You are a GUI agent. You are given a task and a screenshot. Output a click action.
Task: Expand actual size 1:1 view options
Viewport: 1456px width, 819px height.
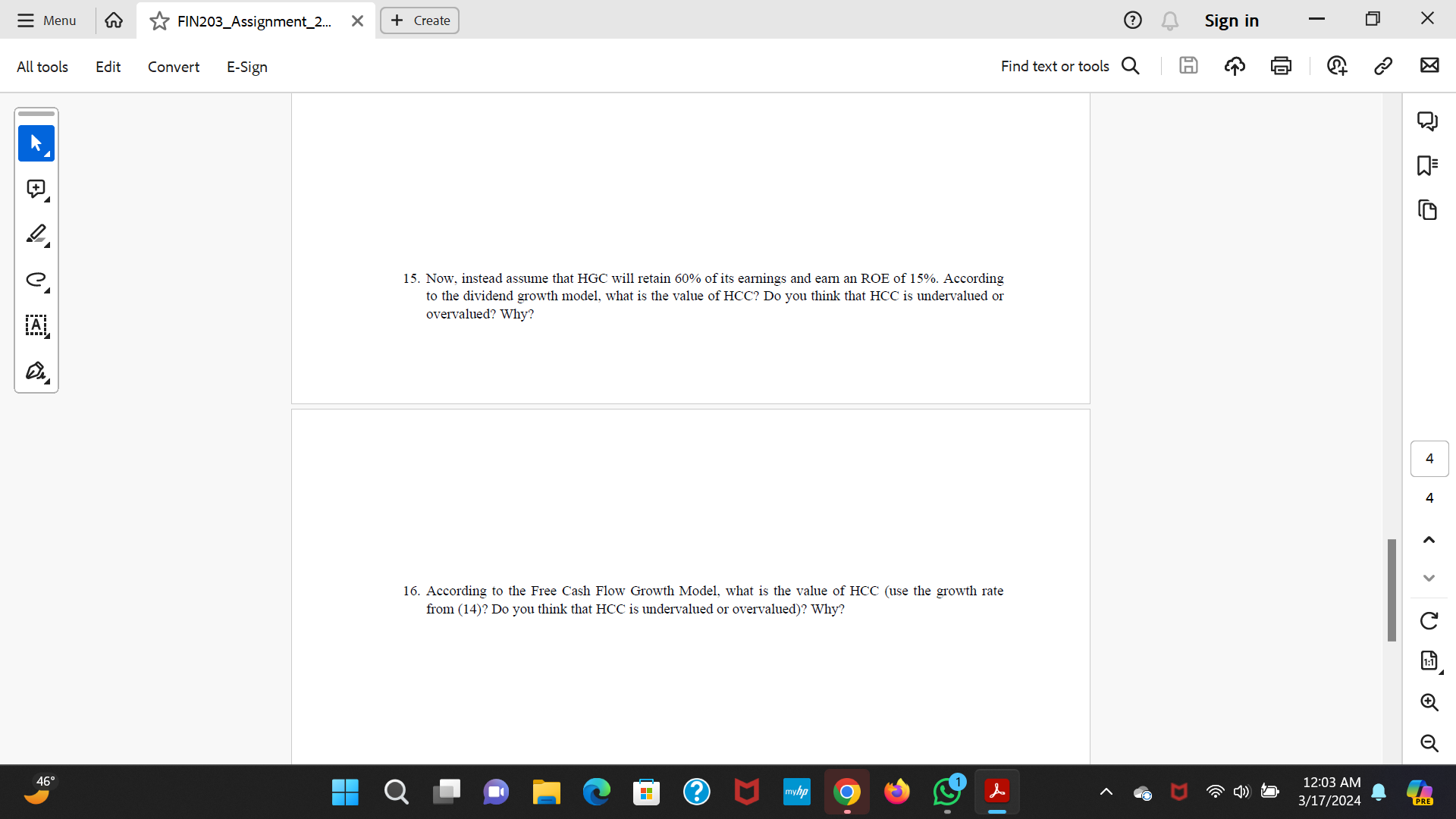click(1441, 670)
